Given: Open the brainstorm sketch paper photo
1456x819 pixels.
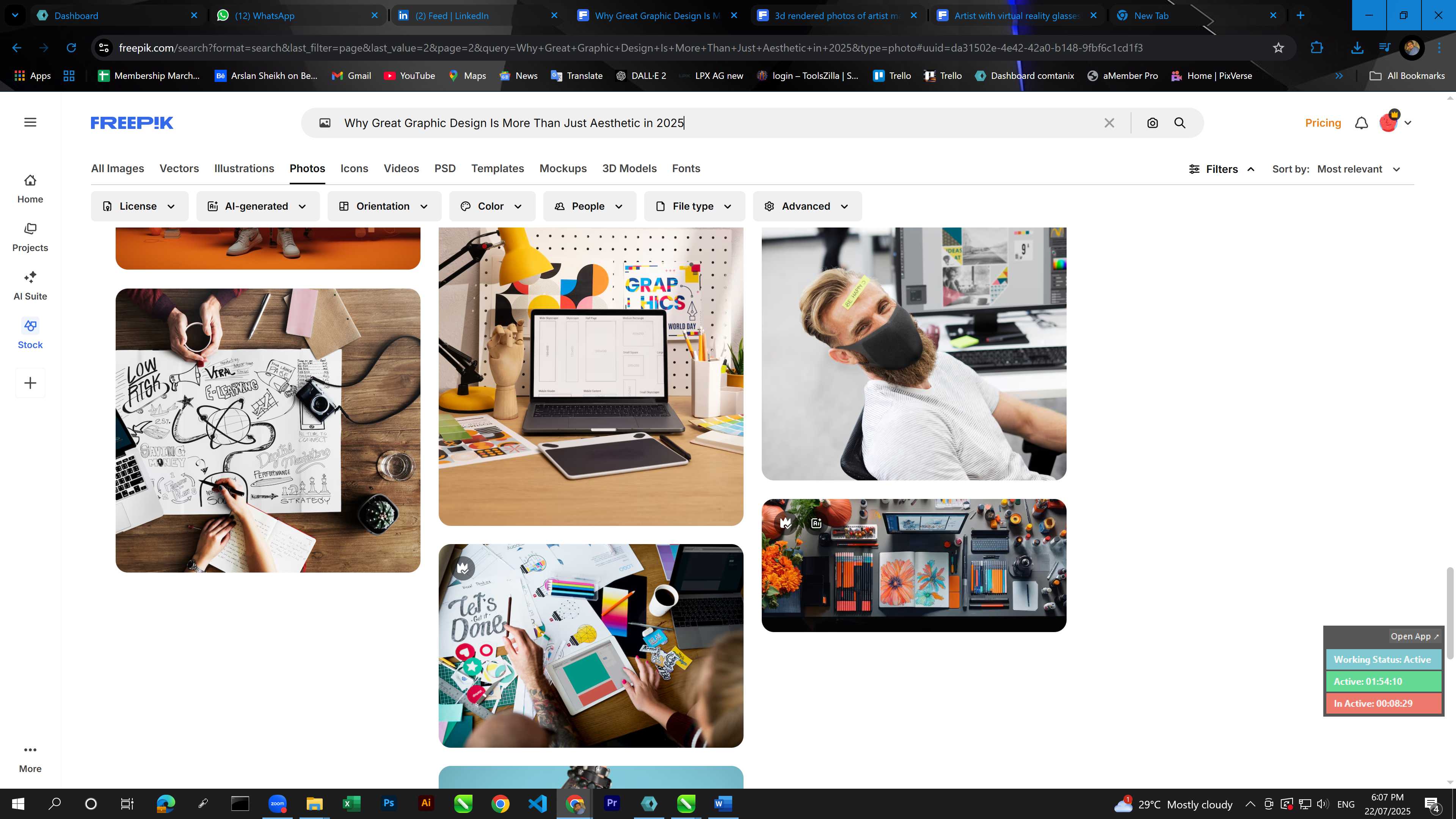Looking at the screenshot, I should coord(268,431).
